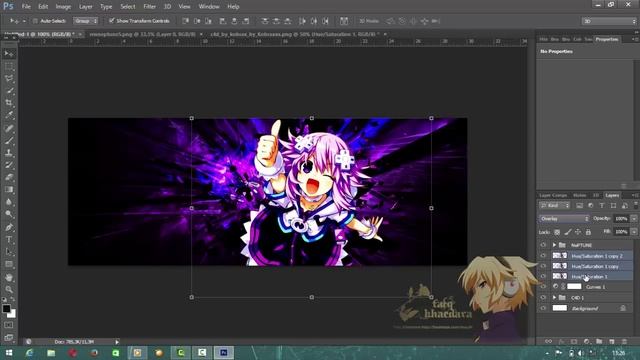
Task: Hide Hue/Saturation 1 copy 2 layer
Action: (543, 256)
